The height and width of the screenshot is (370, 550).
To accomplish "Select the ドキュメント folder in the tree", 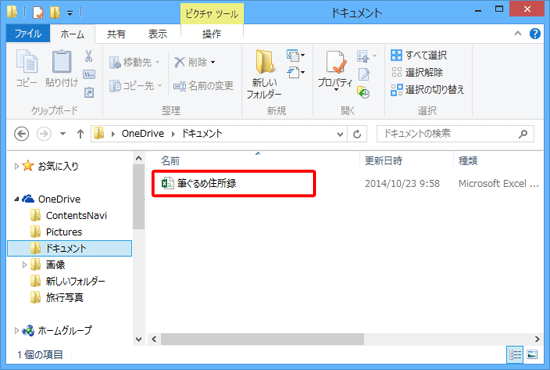I will 69,248.
